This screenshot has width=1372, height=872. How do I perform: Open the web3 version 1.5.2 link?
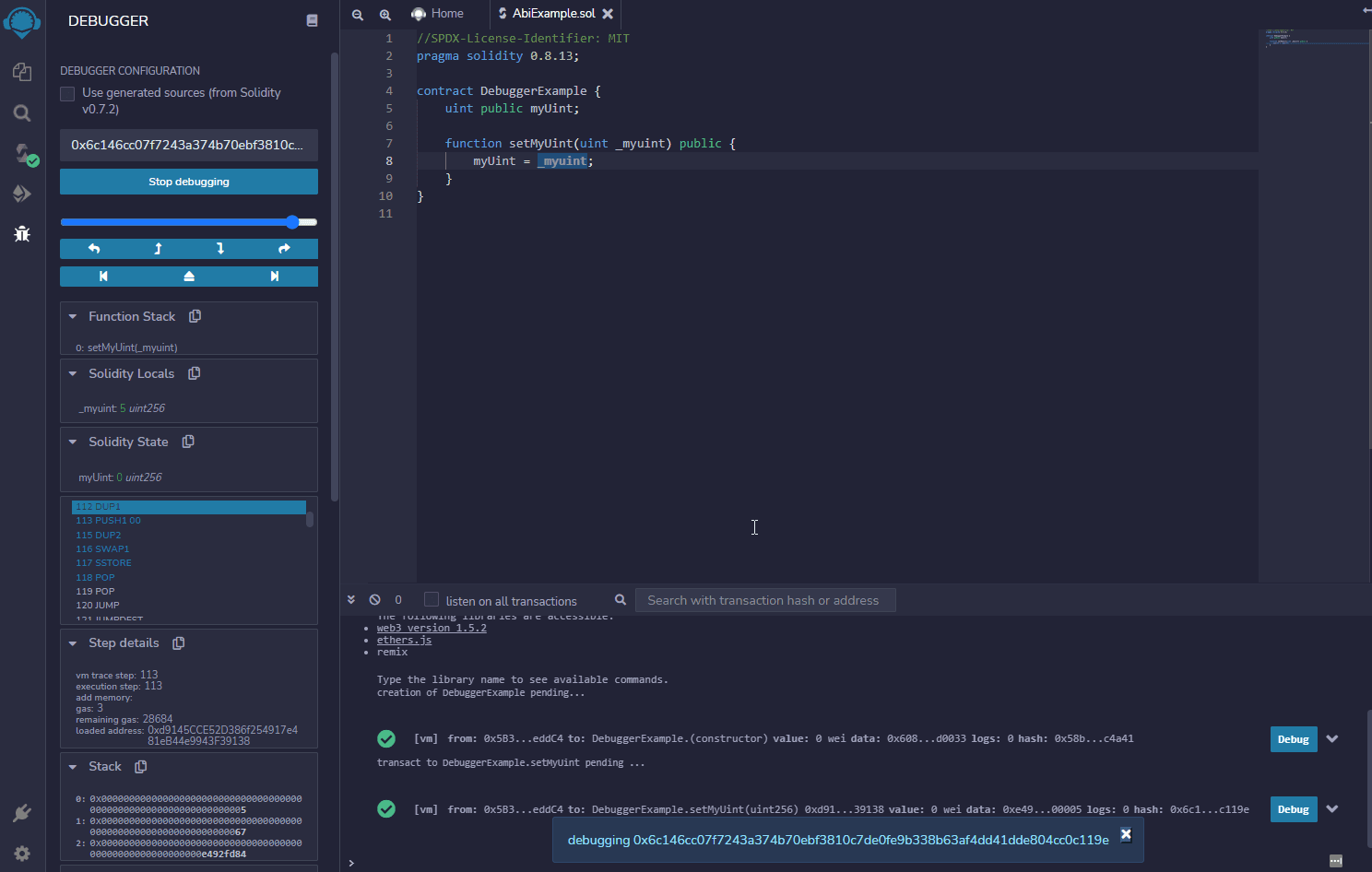(432, 628)
